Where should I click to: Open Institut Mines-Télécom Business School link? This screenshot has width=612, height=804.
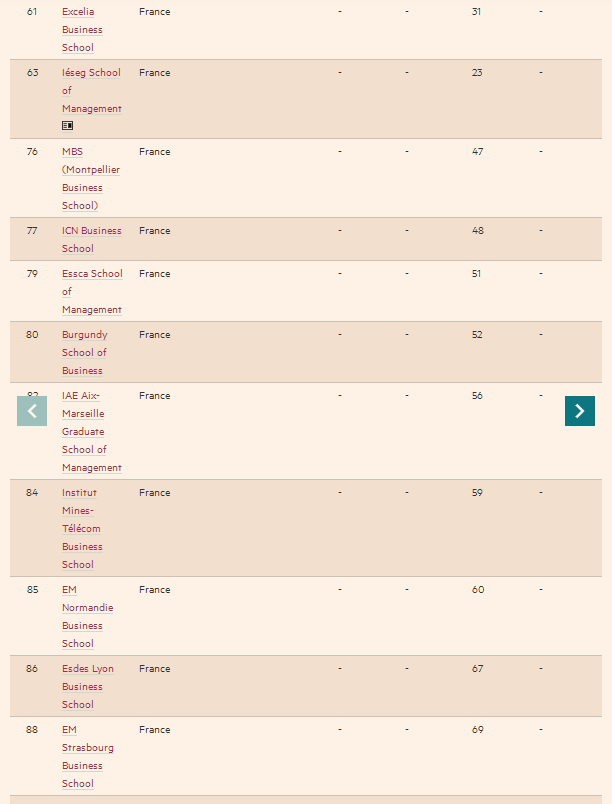pyautogui.click(x=82, y=529)
